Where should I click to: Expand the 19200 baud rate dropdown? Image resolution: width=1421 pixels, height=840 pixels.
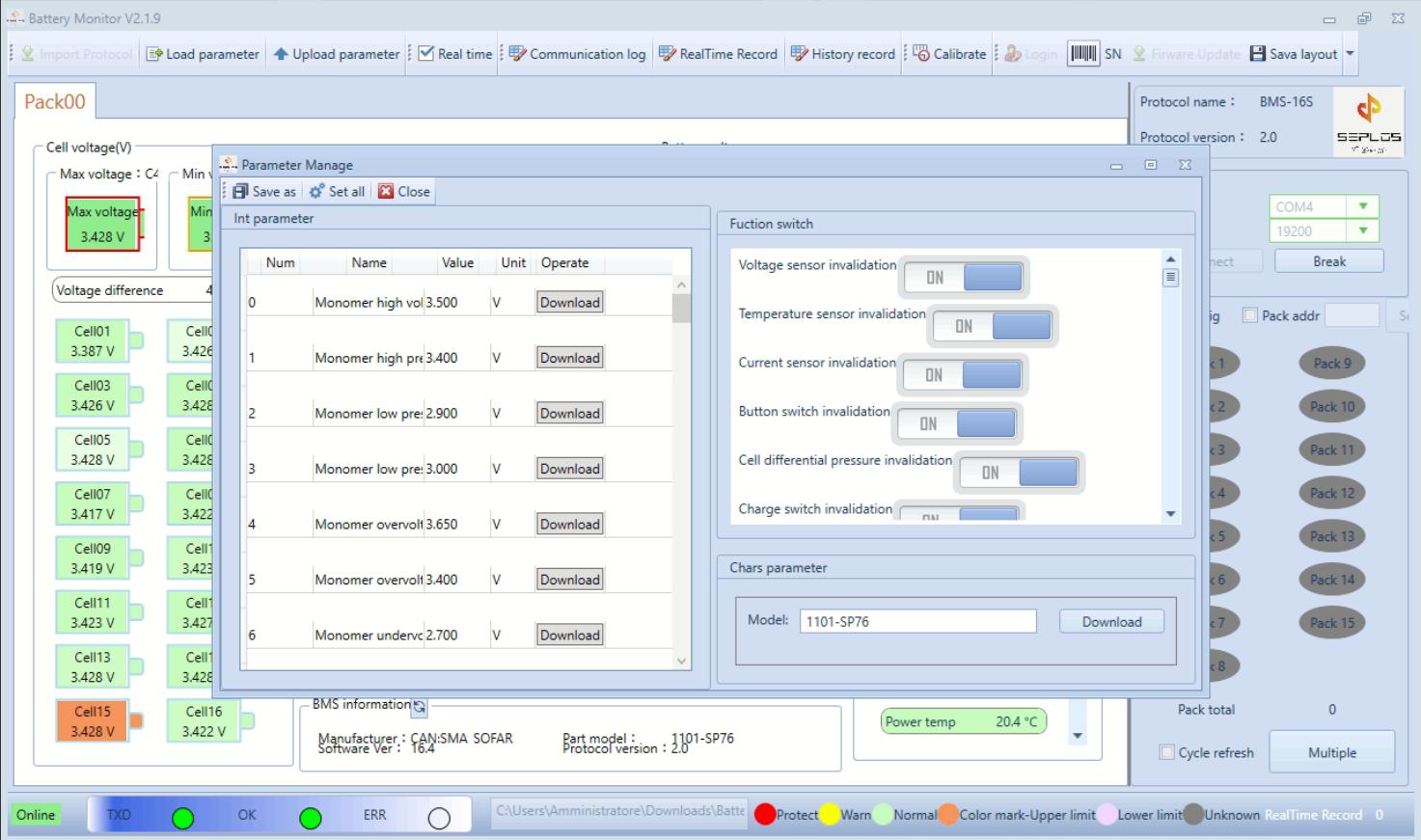1362,230
